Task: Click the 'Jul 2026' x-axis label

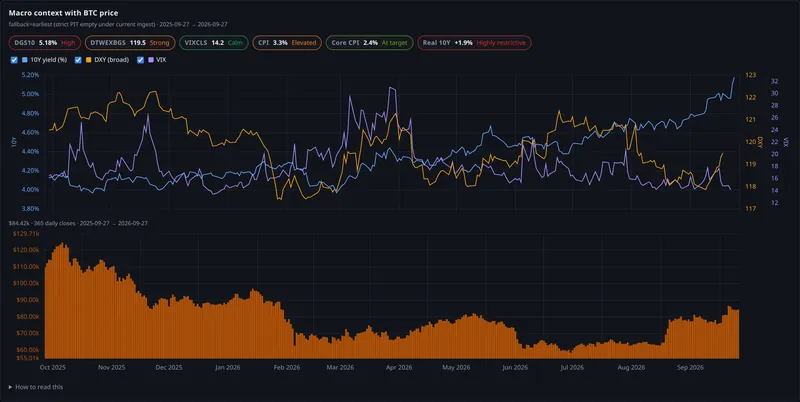Action: [572, 367]
